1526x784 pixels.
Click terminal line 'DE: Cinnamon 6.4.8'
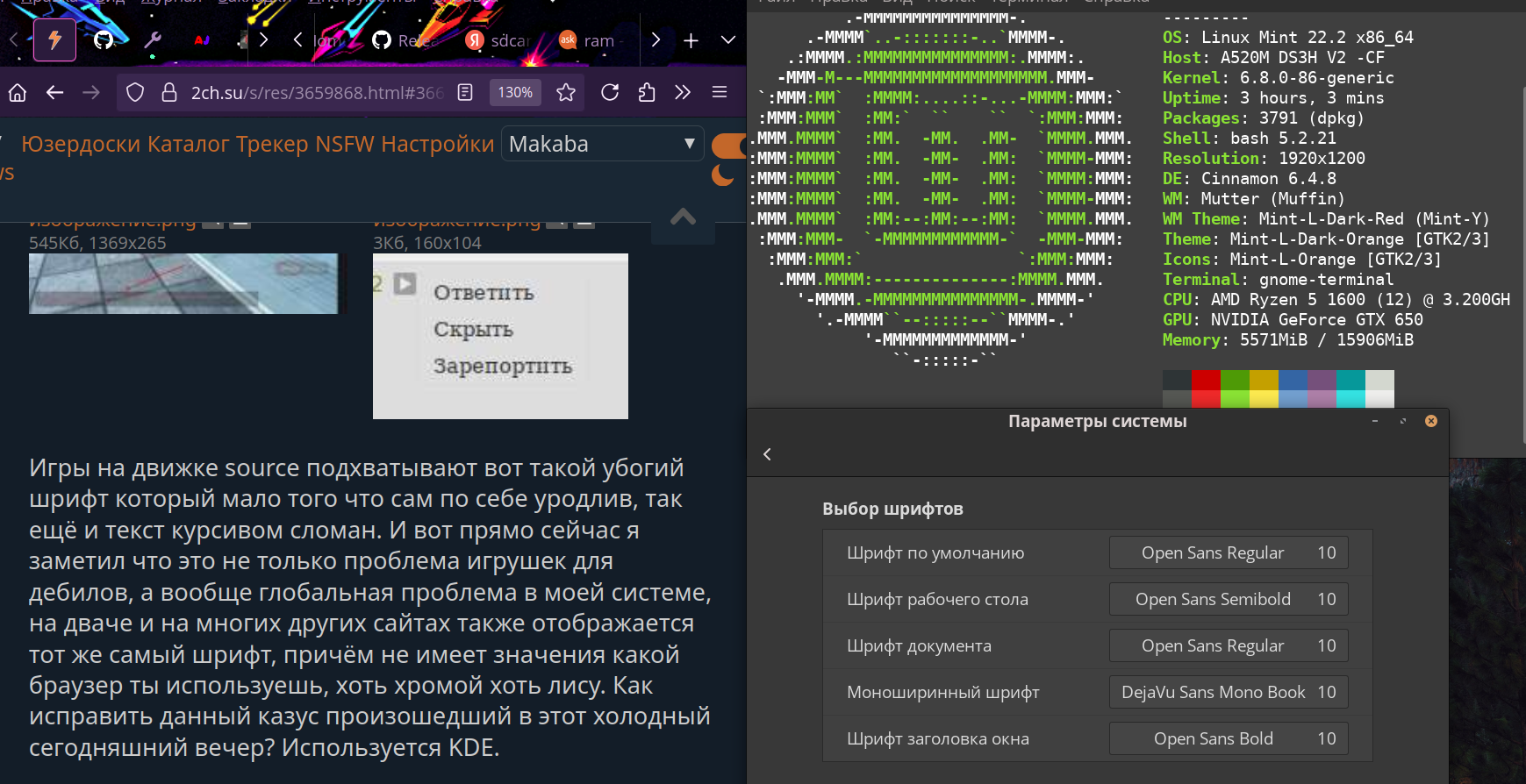(x=1250, y=178)
